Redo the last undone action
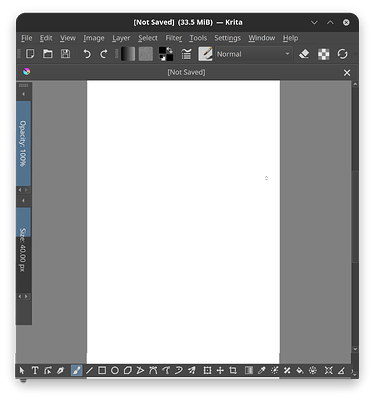375x400 pixels. (104, 54)
